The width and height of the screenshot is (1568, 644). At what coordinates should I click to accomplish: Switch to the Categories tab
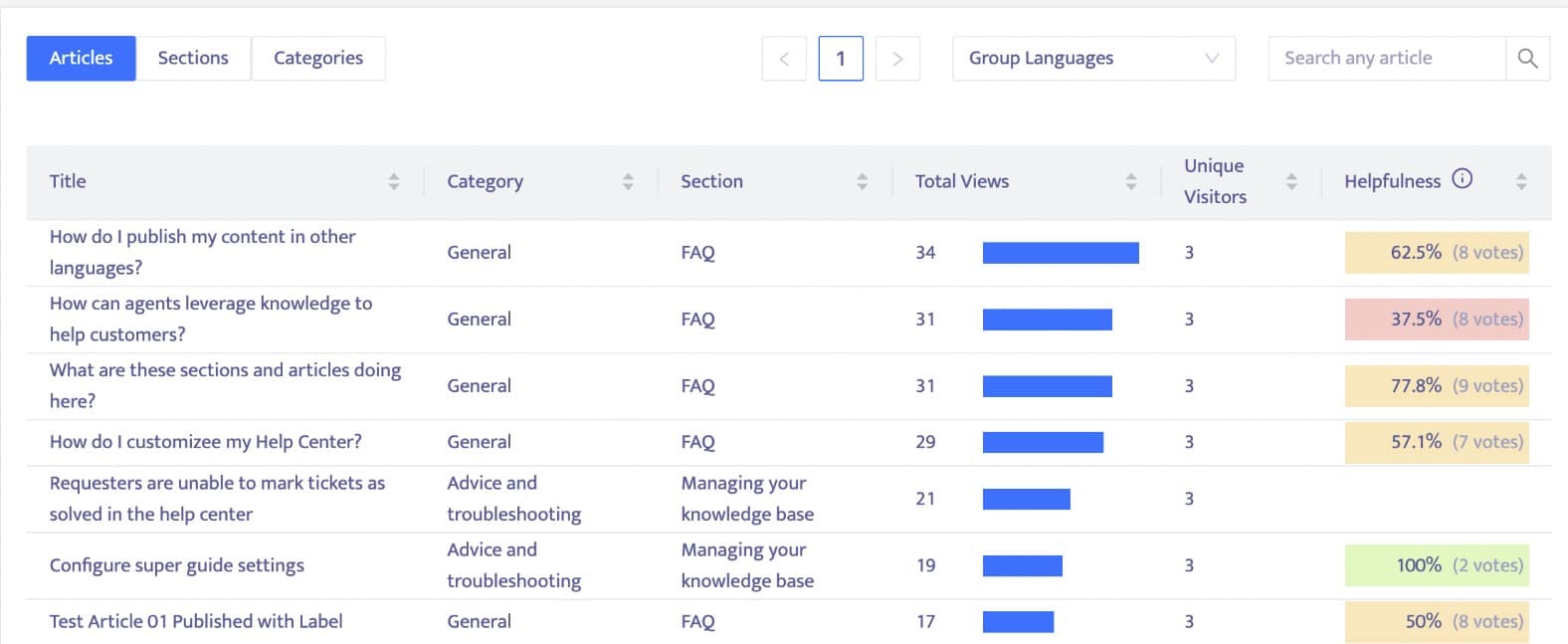(318, 59)
